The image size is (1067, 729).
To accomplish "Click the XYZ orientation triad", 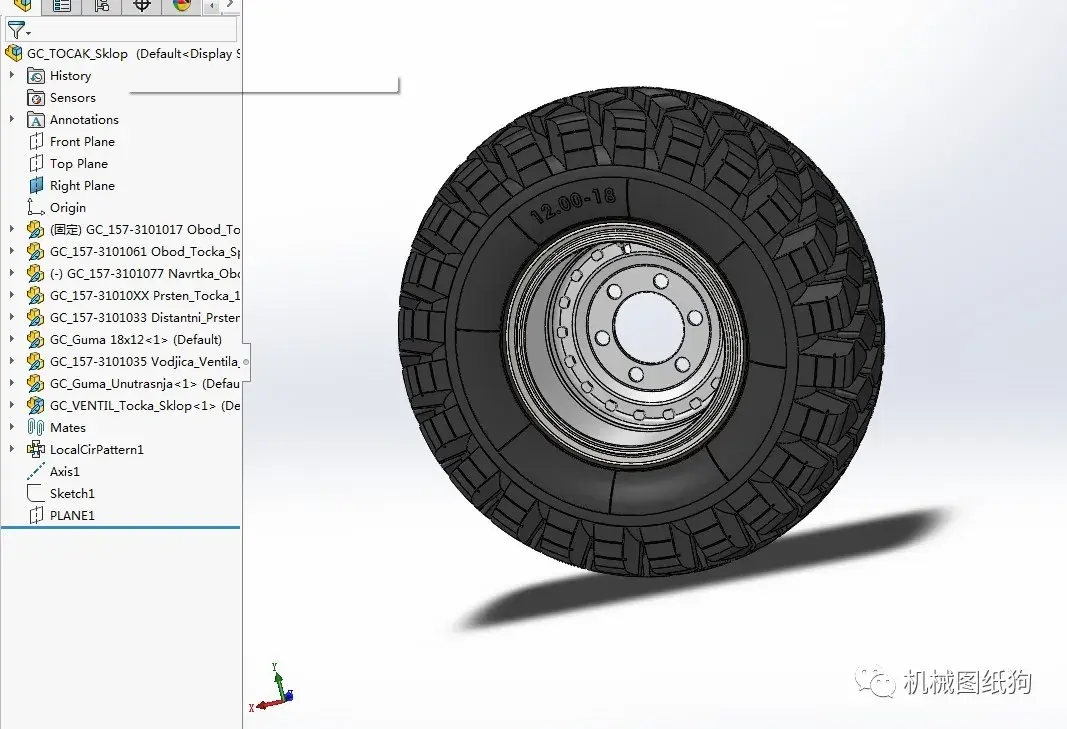I will 272,688.
